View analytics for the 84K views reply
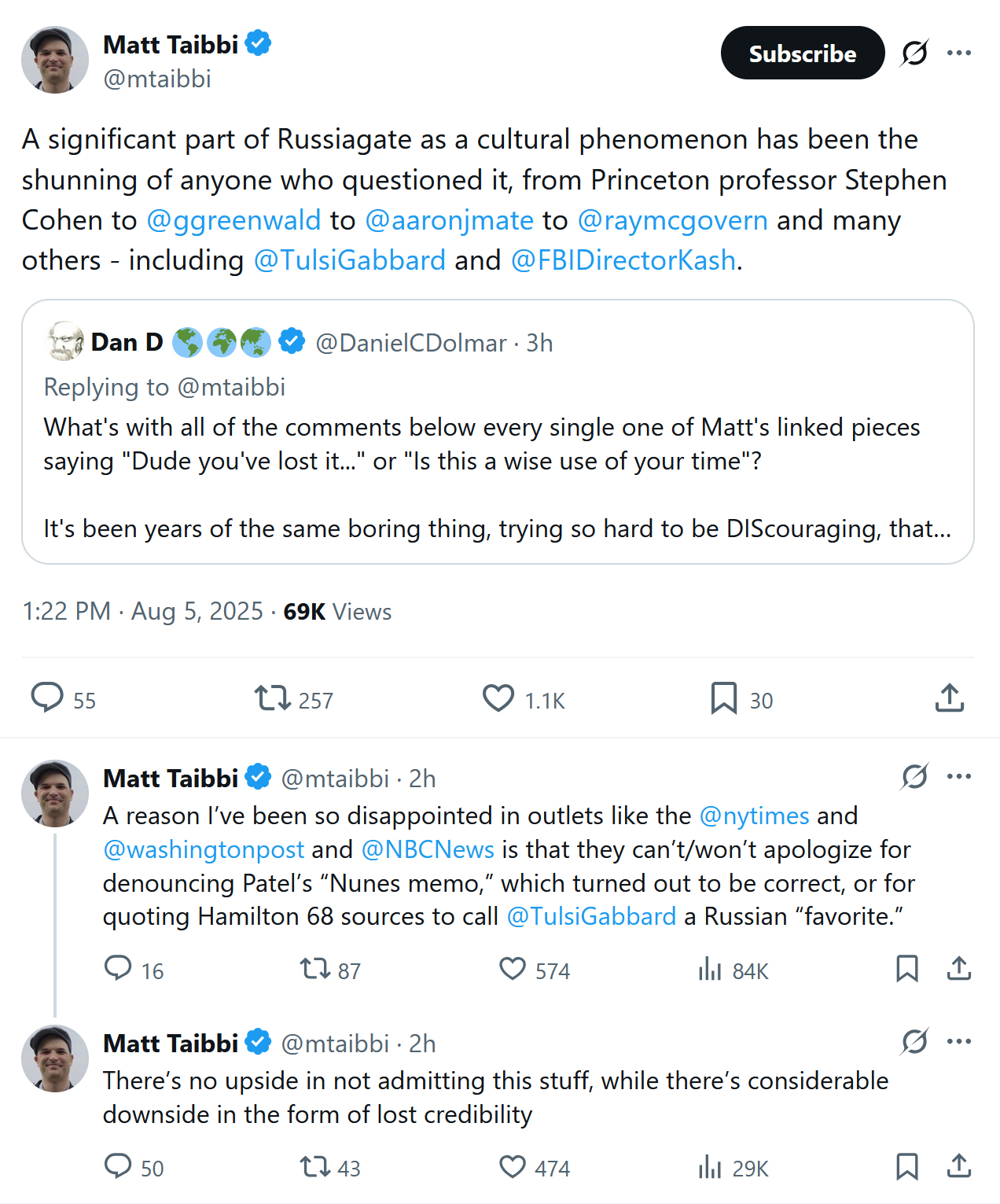The height and width of the screenshot is (1204, 1000). [x=709, y=970]
